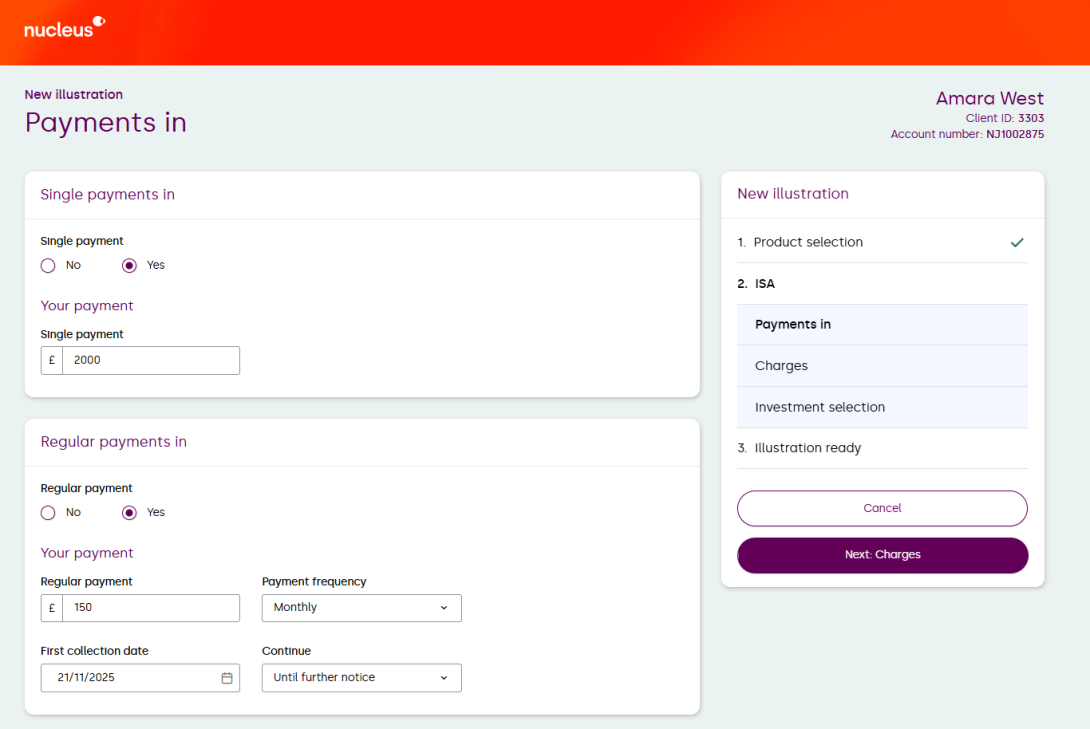Open Investment selection step

819,407
